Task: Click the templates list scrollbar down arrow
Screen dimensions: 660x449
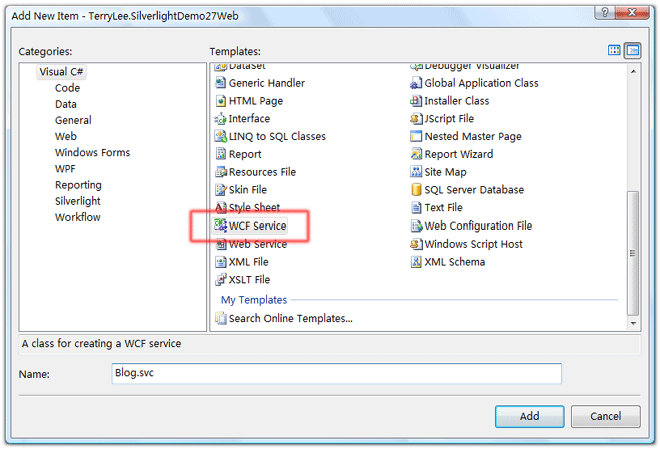Action: click(x=632, y=323)
